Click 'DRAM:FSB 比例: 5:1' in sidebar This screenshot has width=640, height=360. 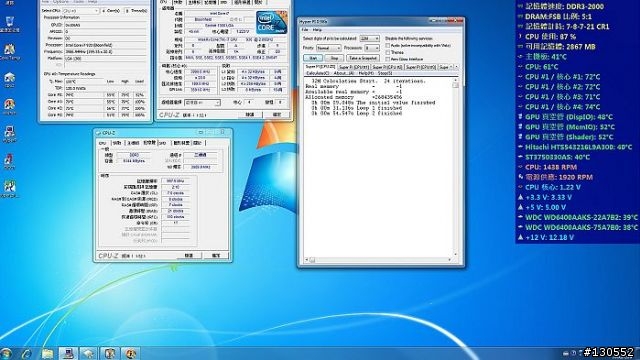(x=558, y=17)
